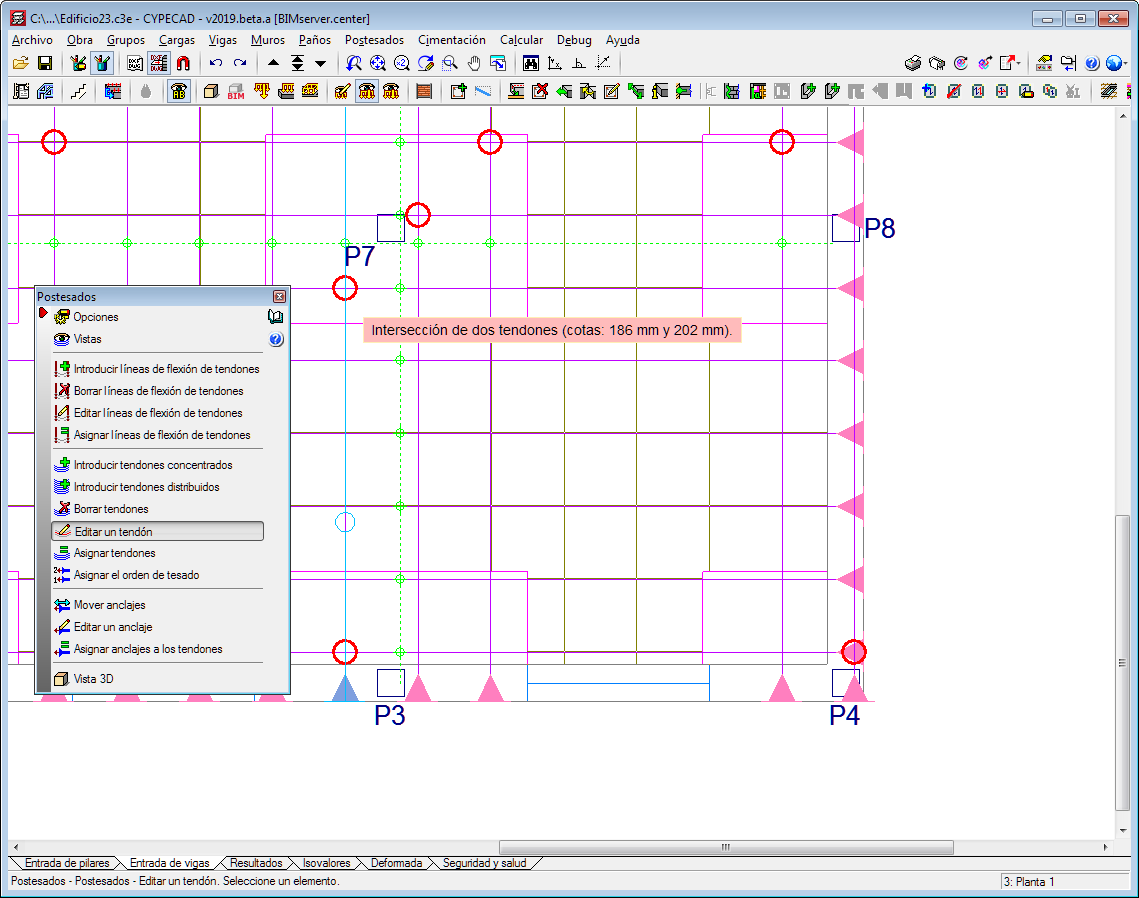Undo the last action

(216, 63)
